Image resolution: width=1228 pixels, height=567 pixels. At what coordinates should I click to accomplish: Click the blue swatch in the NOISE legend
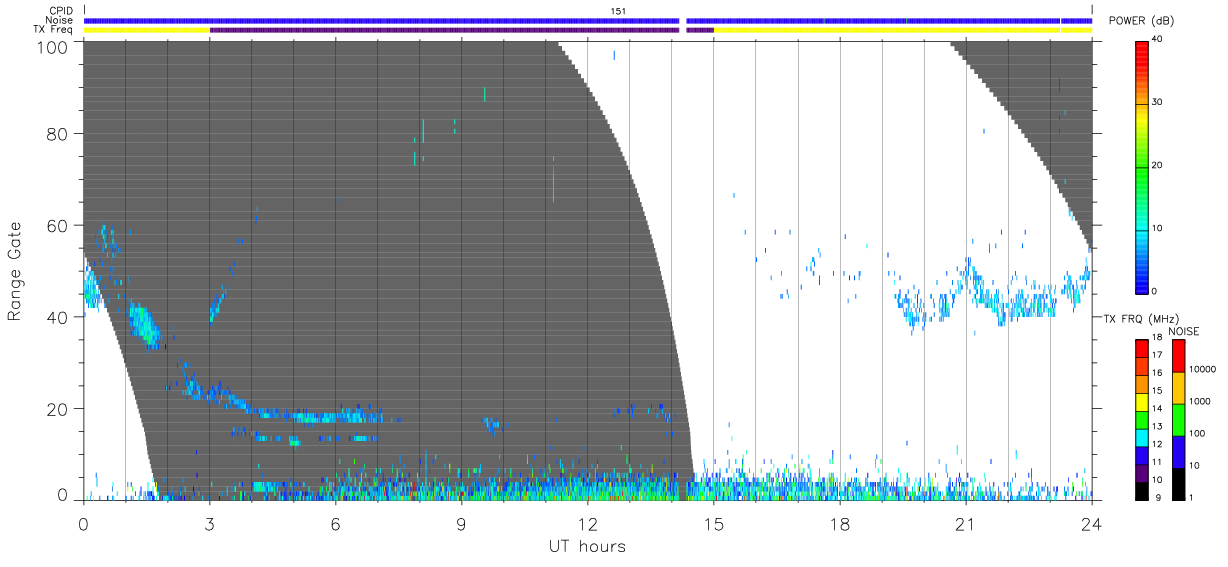pos(1177,452)
